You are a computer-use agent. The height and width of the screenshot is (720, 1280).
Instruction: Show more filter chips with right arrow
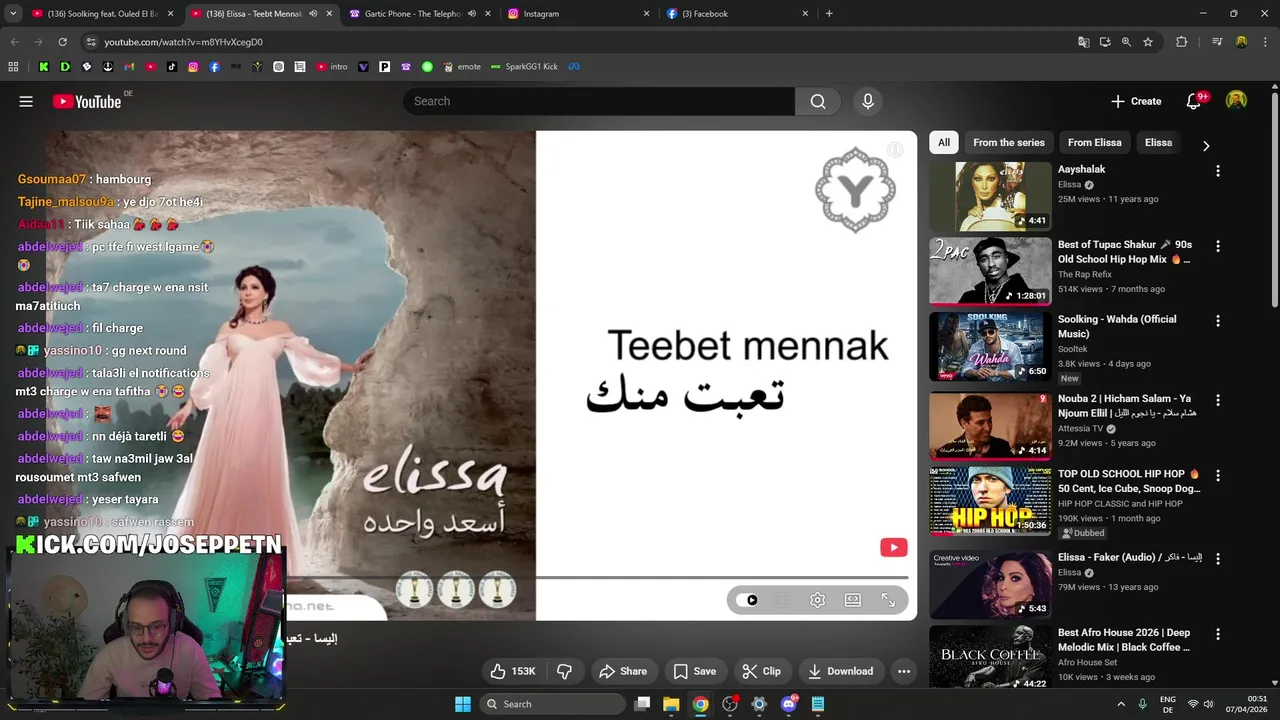click(1206, 145)
